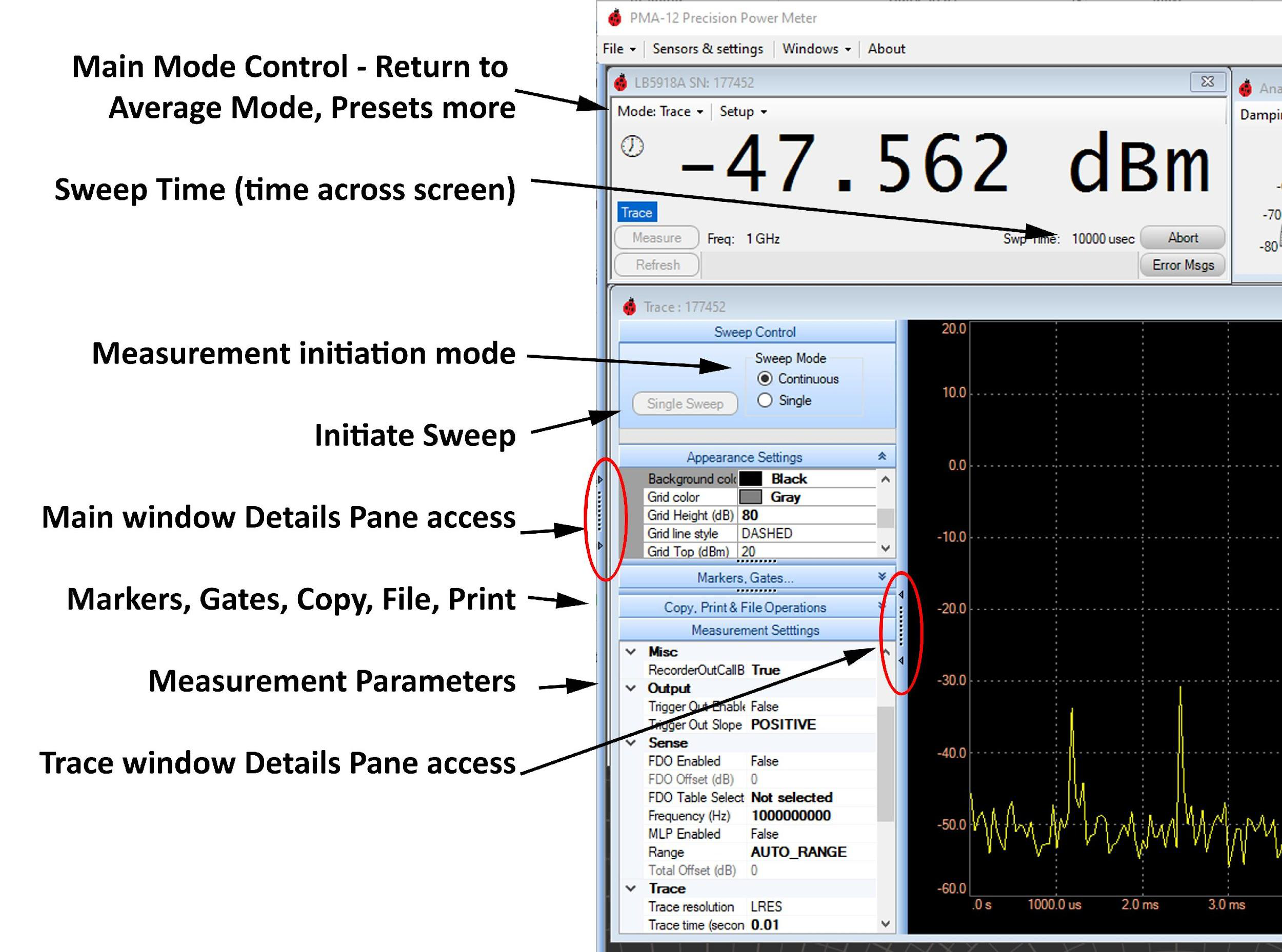This screenshot has height=952, width=1282.
Task: Click FDO Table Select Not selected value
Action: [812, 798]
